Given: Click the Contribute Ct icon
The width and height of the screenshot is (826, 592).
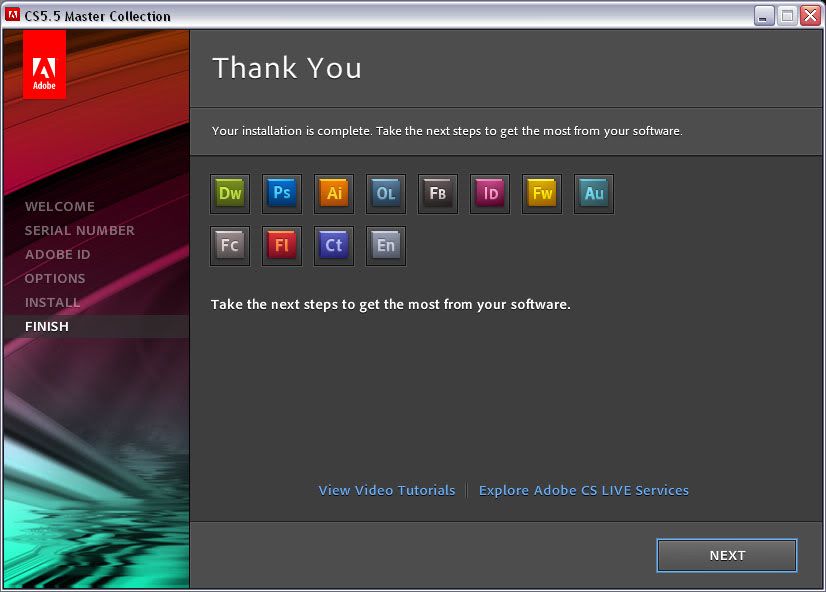Looking at the screenshot, I should pyautogui.click(x=334, y=245).
